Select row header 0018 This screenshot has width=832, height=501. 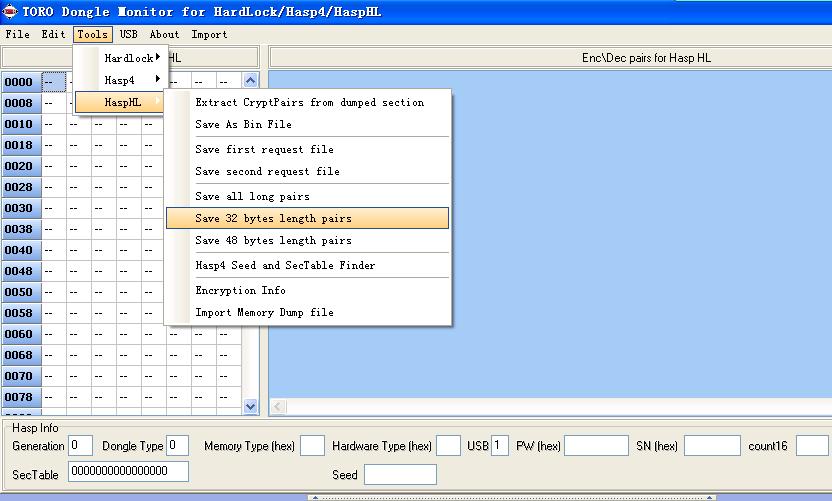[x=21, y=145]
